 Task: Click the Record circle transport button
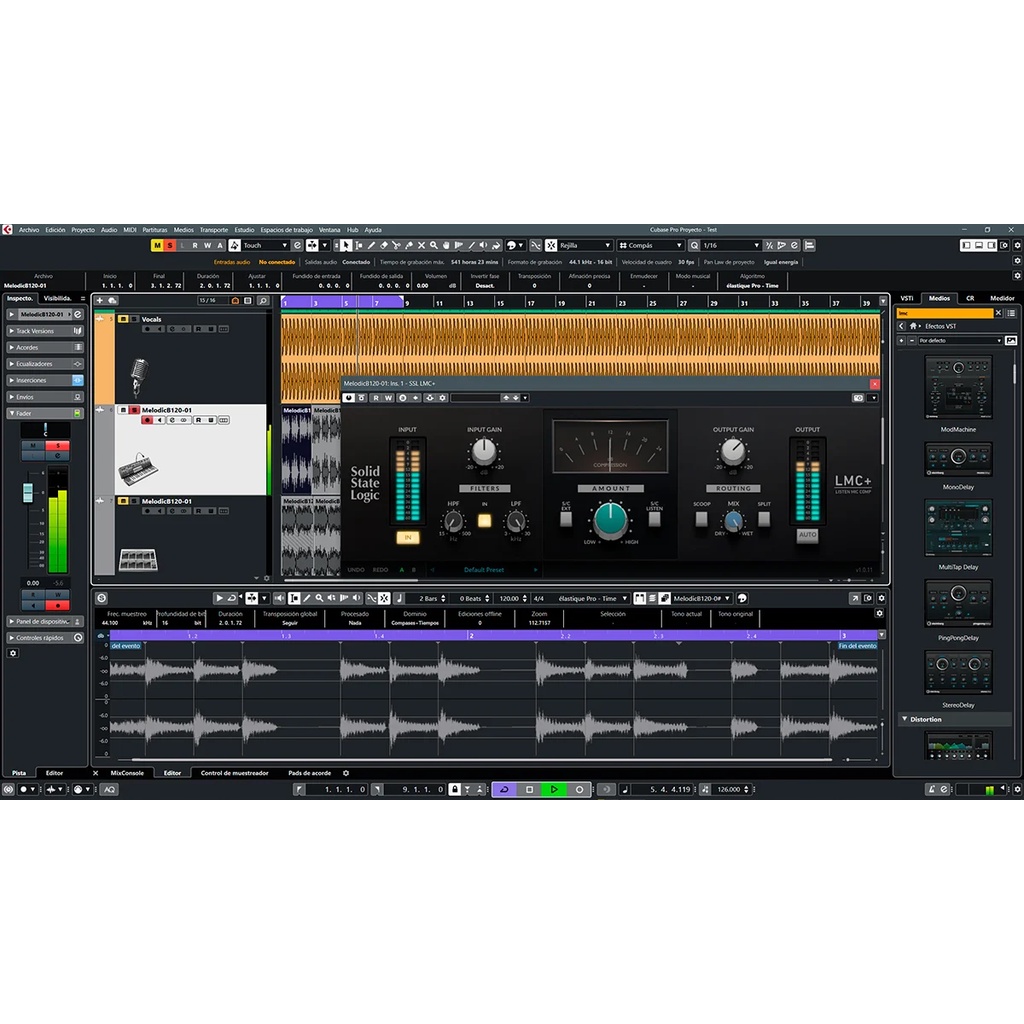(x=579, y=790)
